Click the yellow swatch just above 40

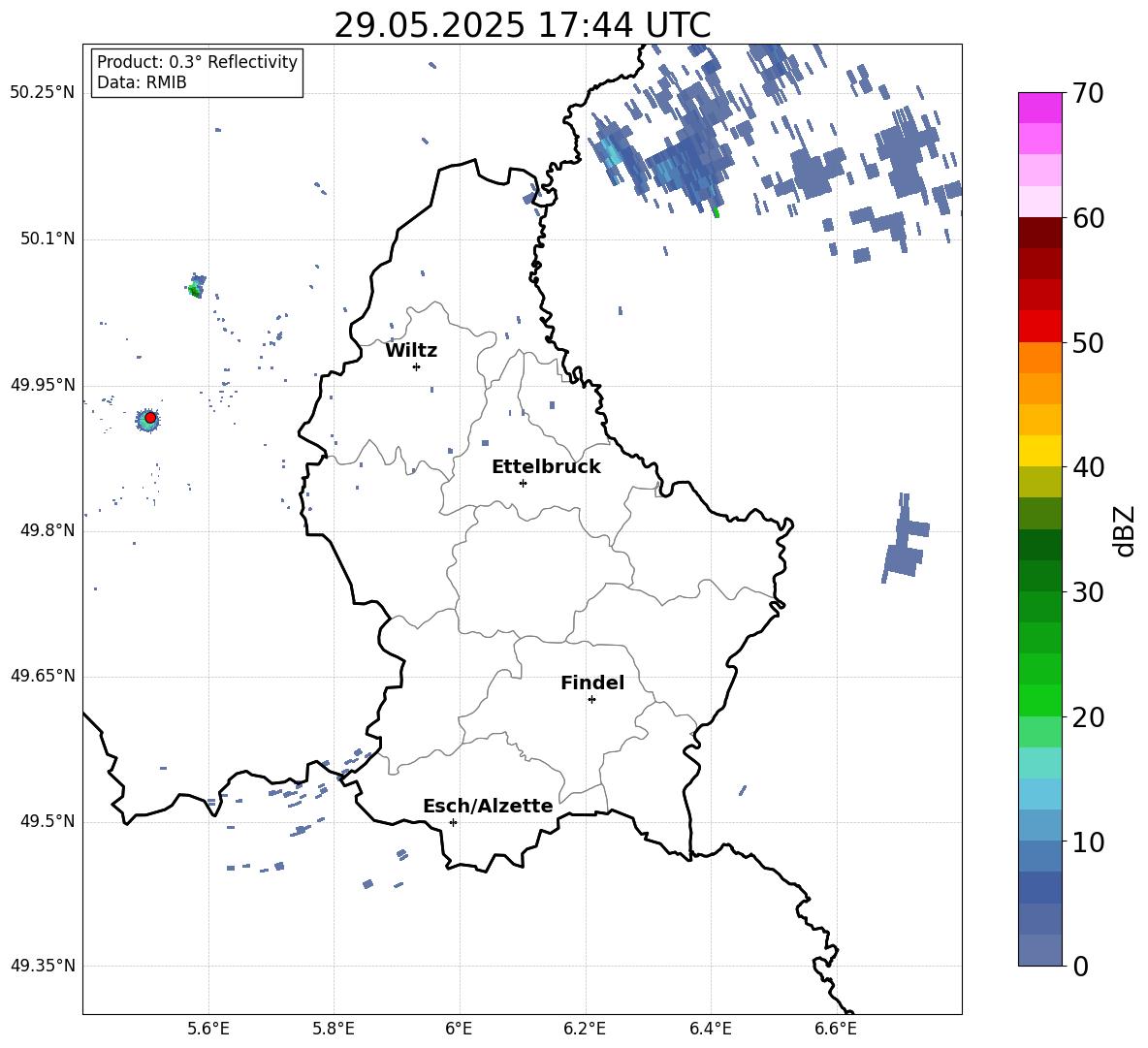click(x=1039, y=451)
